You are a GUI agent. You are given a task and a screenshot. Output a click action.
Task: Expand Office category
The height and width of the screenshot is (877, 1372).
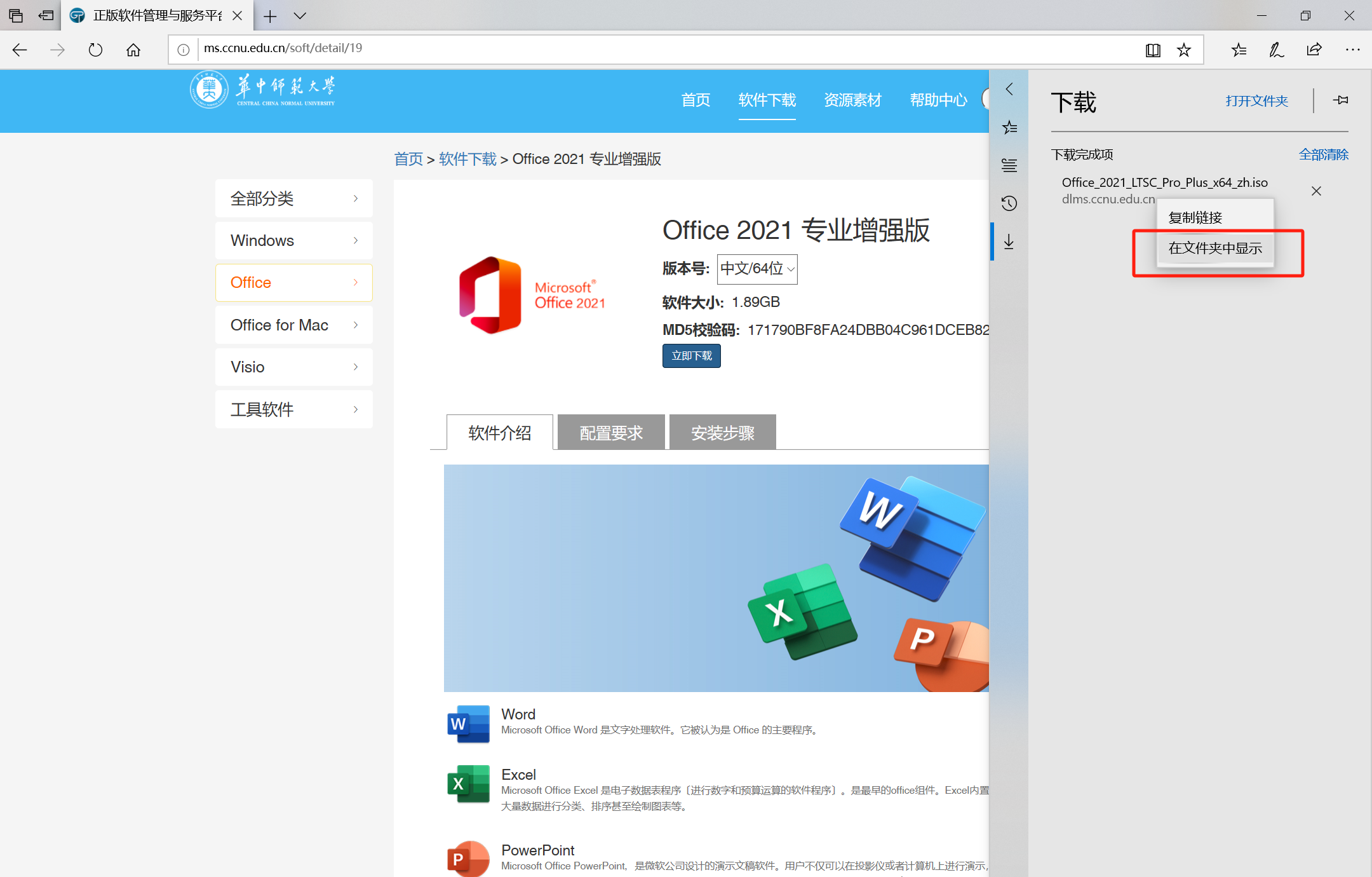pyautogui.click(x=293, y=282)
